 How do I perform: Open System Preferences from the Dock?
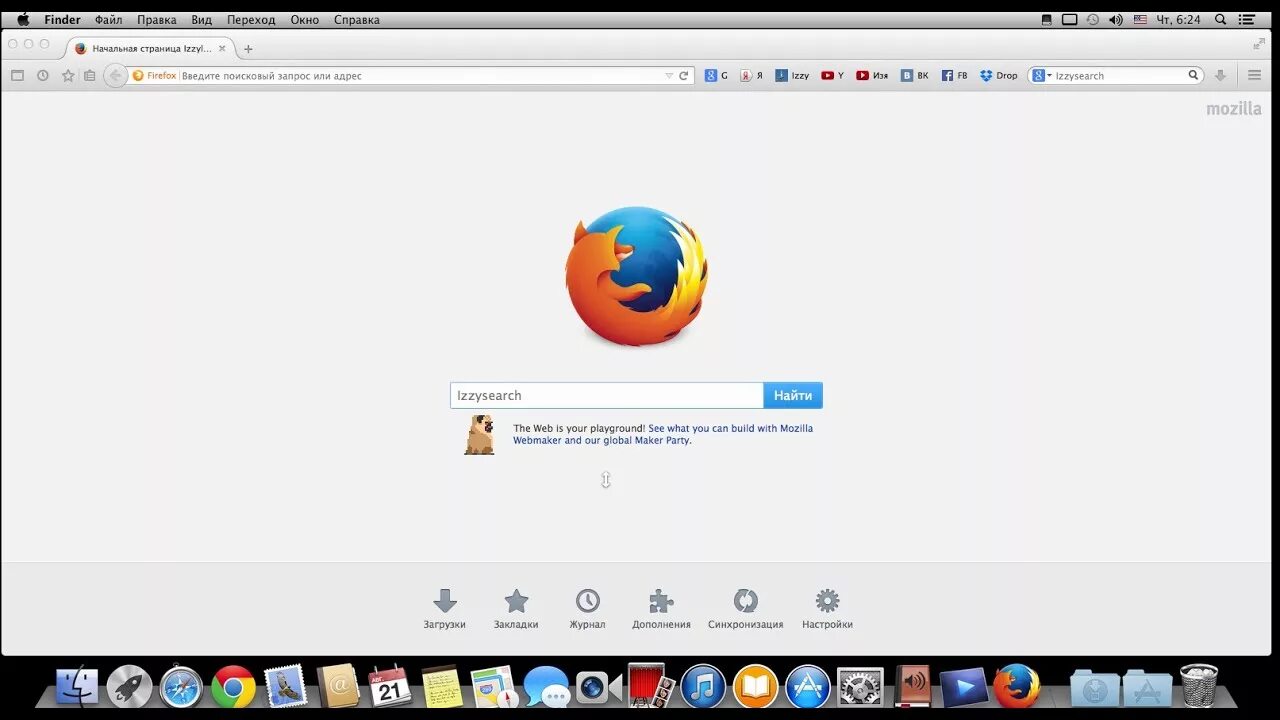pyautogui.click(x=860, y=687)
